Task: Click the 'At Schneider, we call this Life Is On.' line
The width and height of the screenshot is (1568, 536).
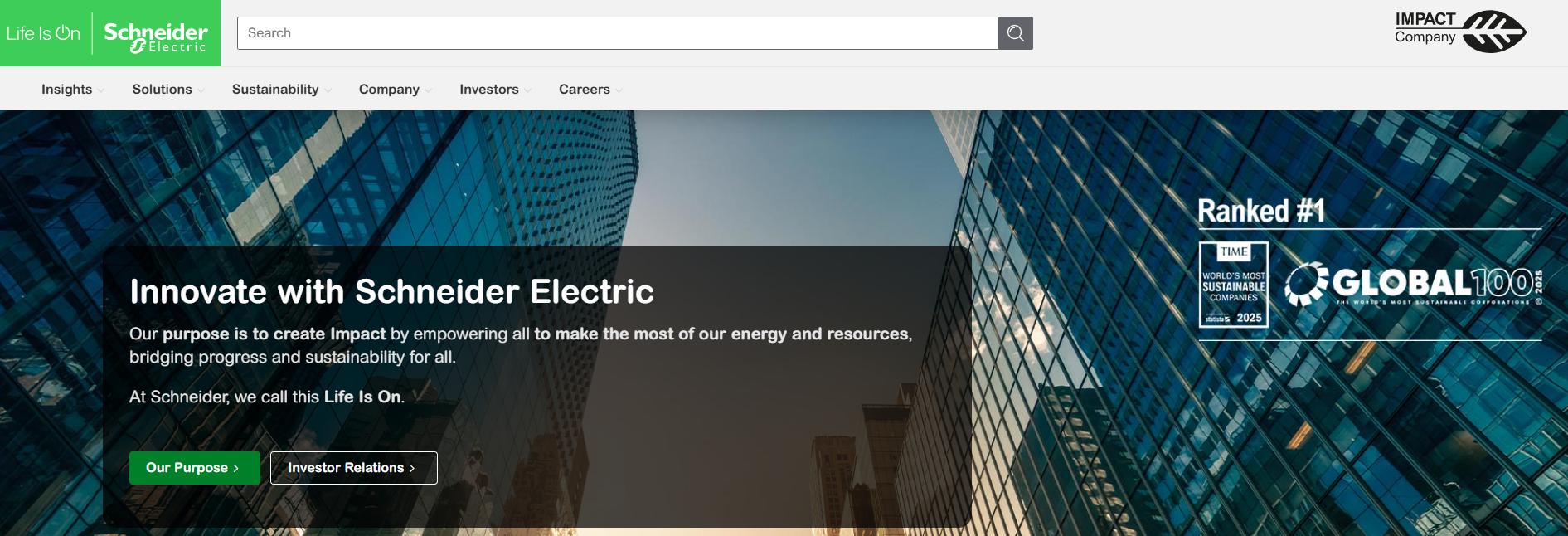Action: point(267,397)
